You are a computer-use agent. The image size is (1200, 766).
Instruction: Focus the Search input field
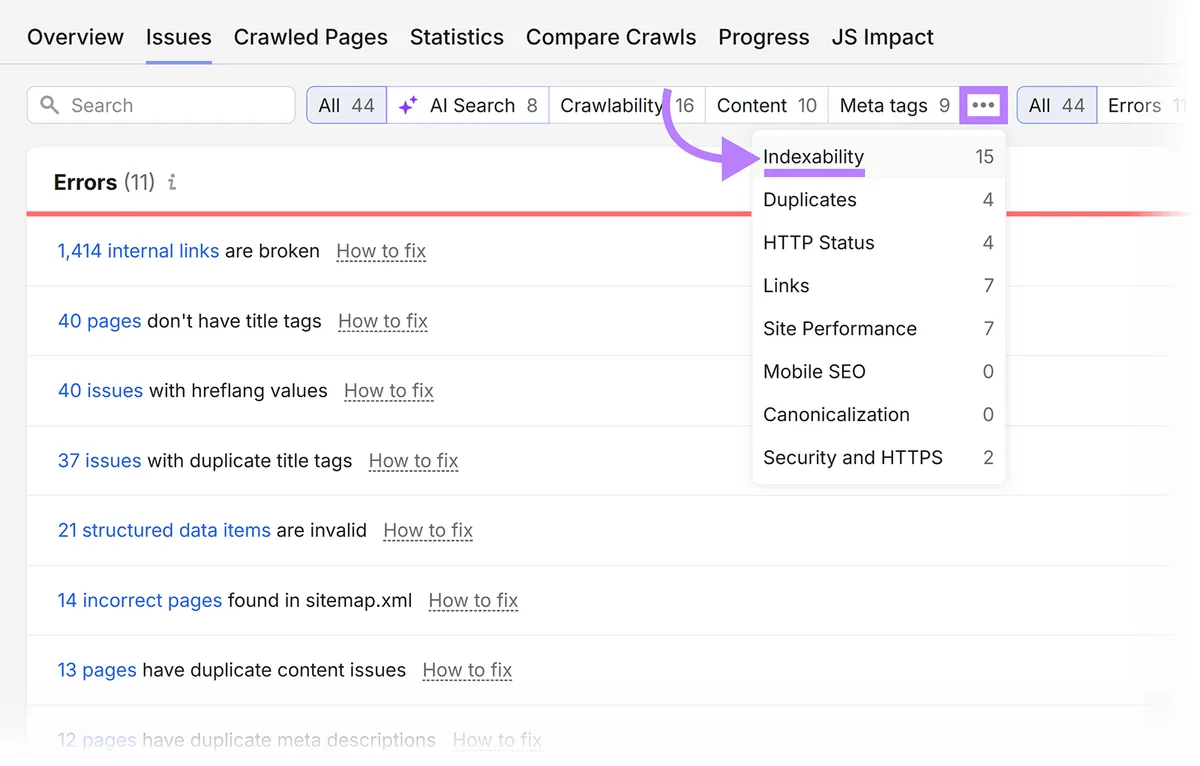(x=161, y=105)
